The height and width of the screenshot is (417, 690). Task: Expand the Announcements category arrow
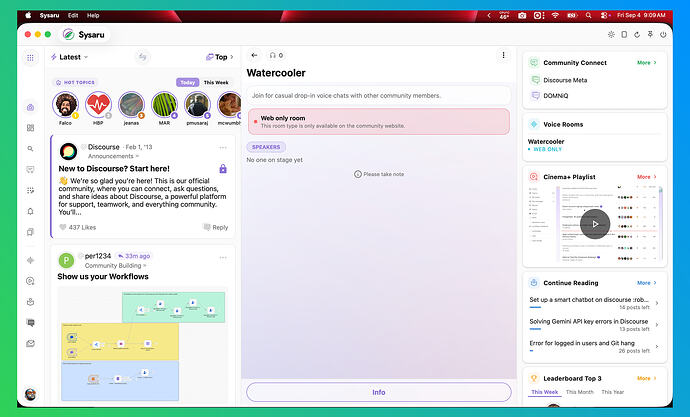coord(137,156)
